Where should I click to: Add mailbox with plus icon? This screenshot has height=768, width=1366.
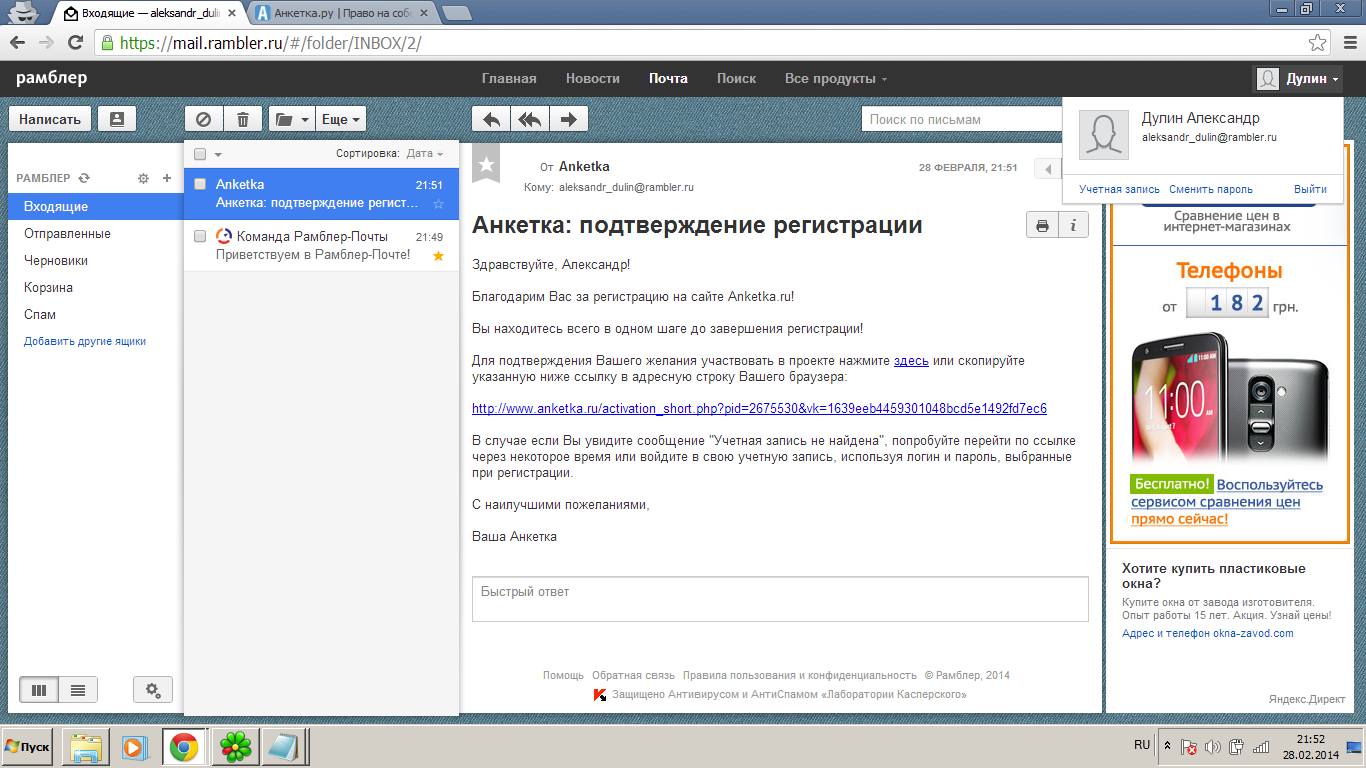coord(167,178)
